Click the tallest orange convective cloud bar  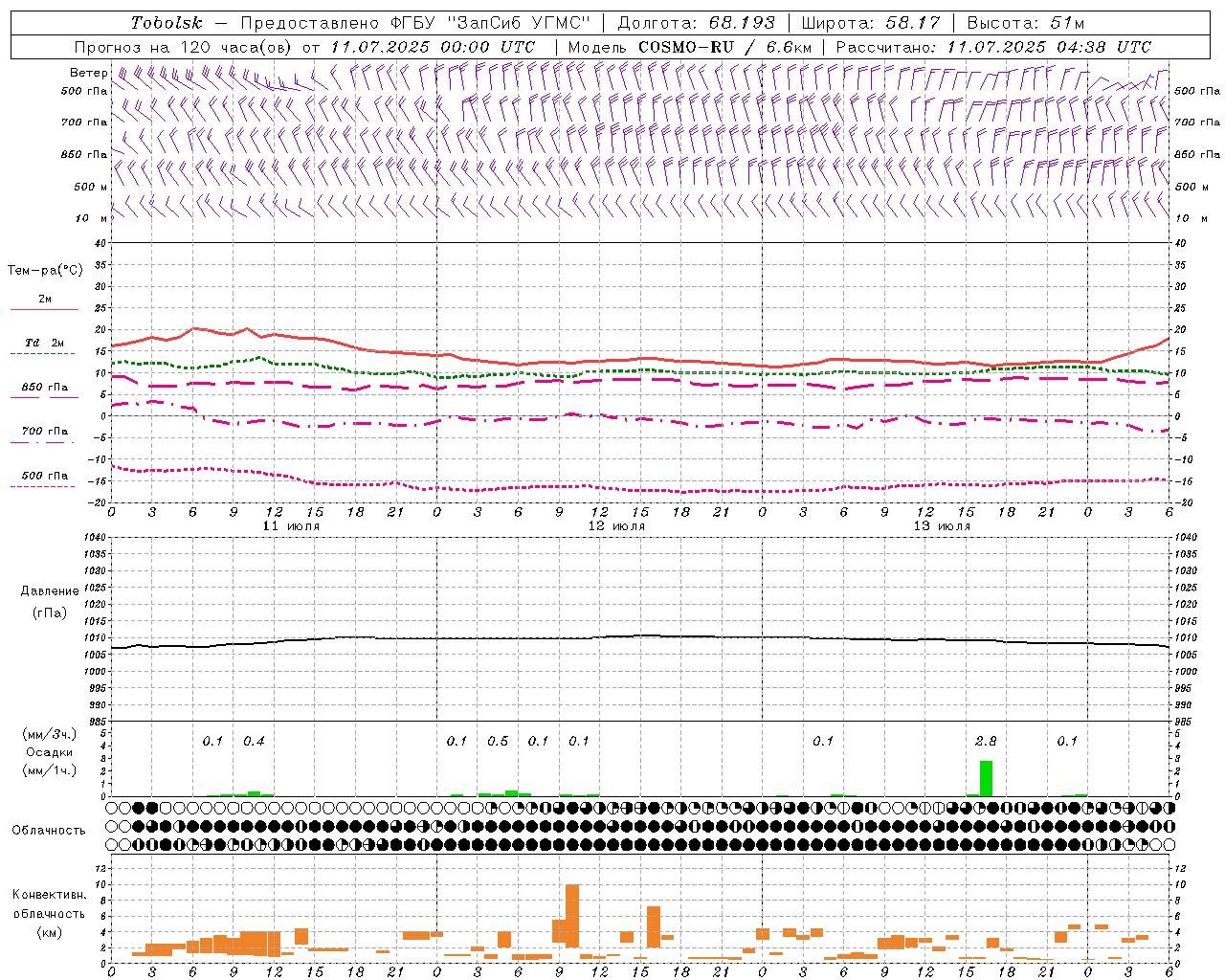572,916
